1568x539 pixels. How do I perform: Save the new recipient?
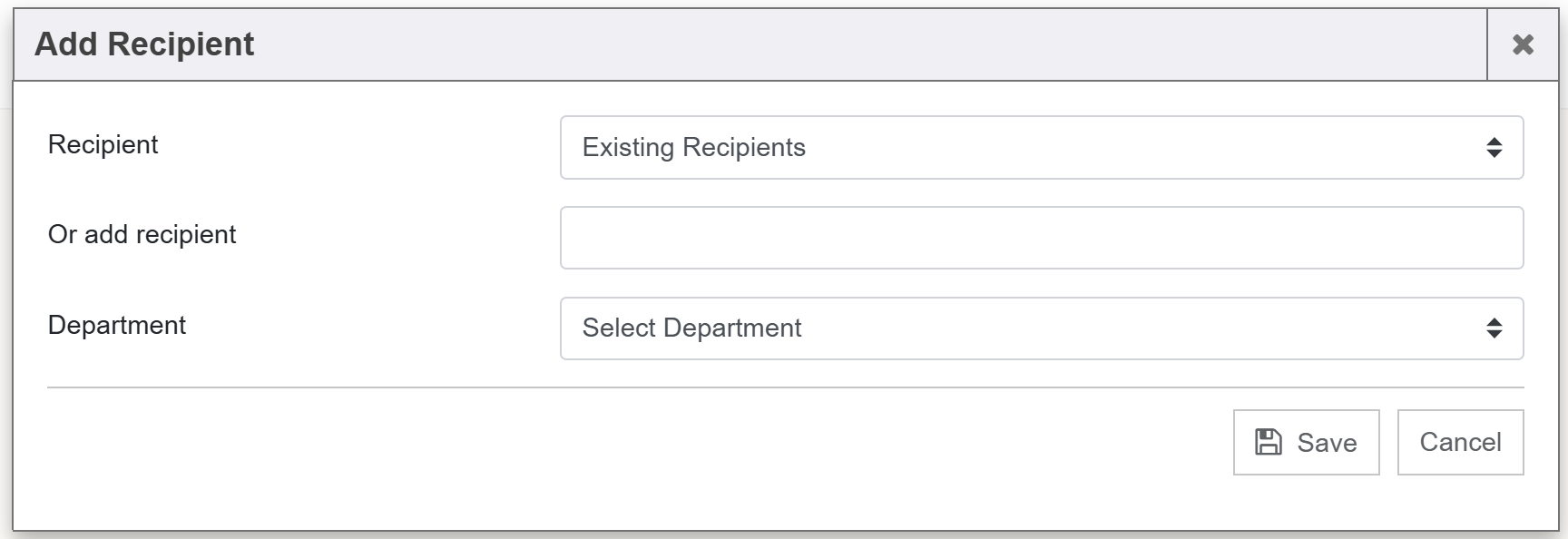pos(1305,442)
